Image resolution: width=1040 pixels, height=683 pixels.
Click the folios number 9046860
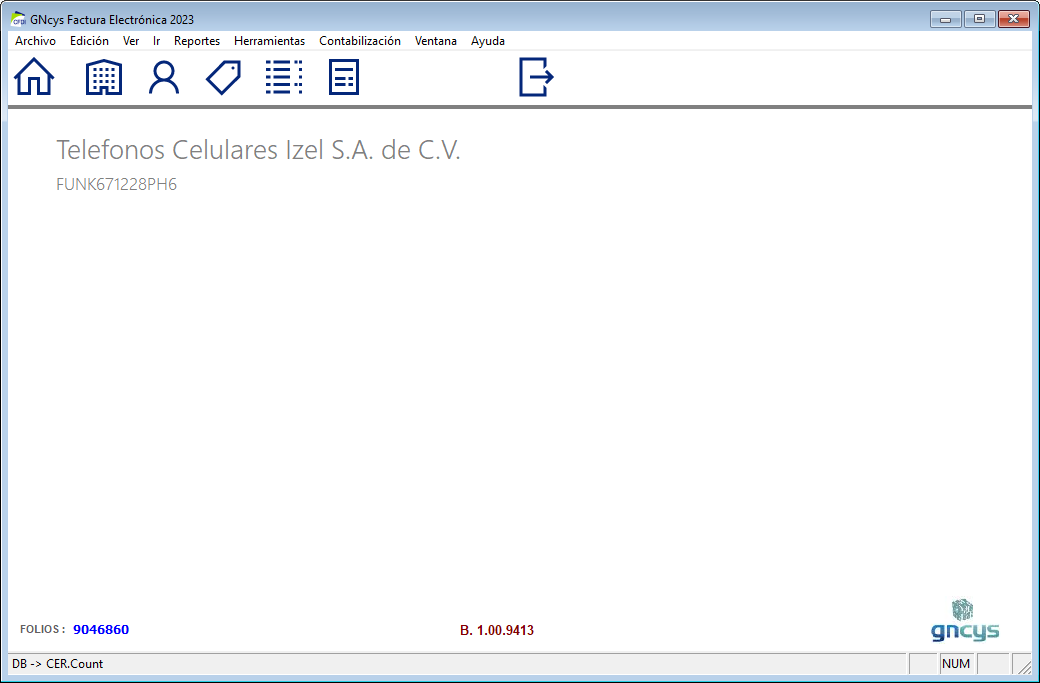pyautogui.click(x=101, y=630)
